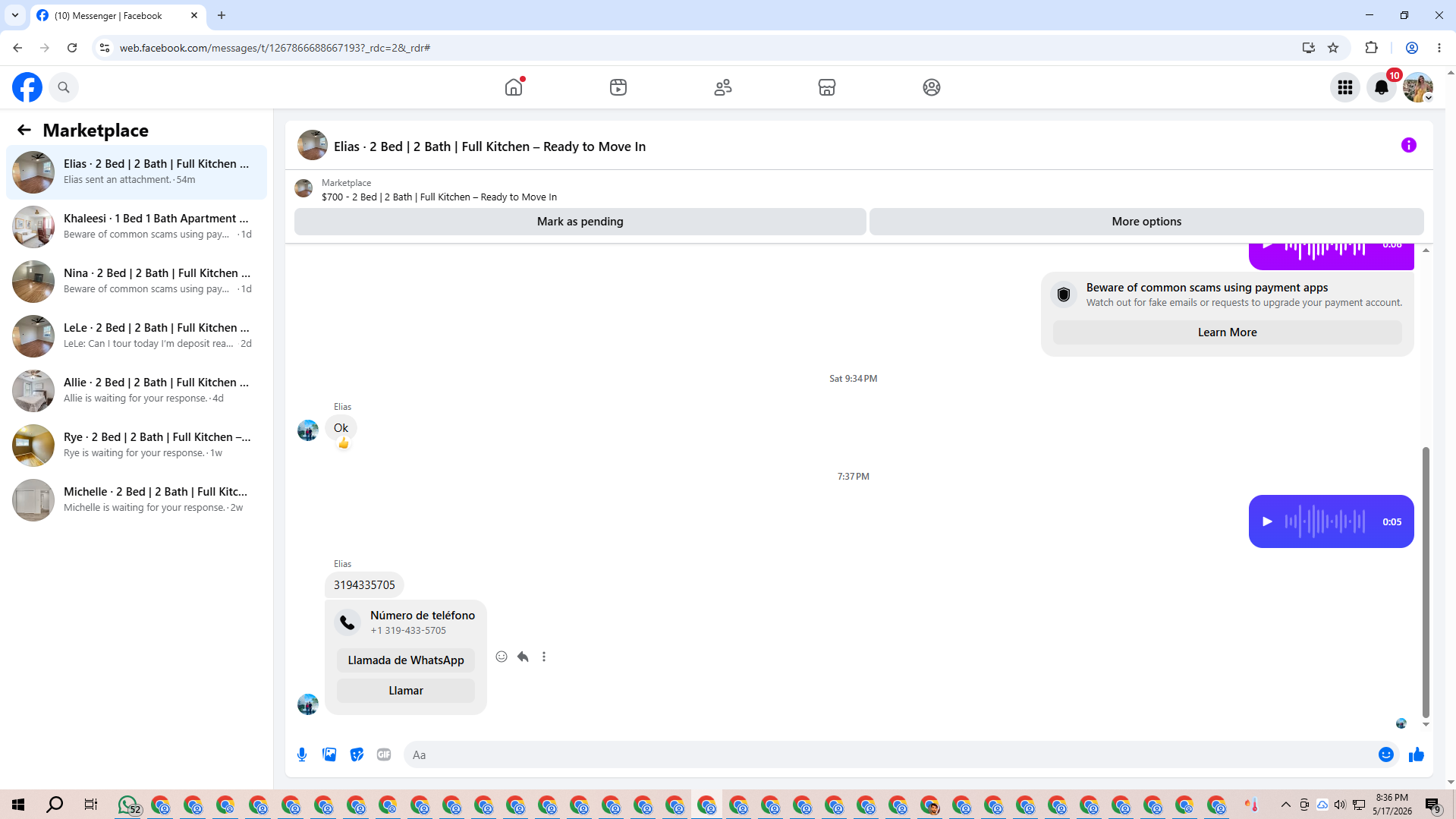Focus the Aa message input field

coord(888,754)
